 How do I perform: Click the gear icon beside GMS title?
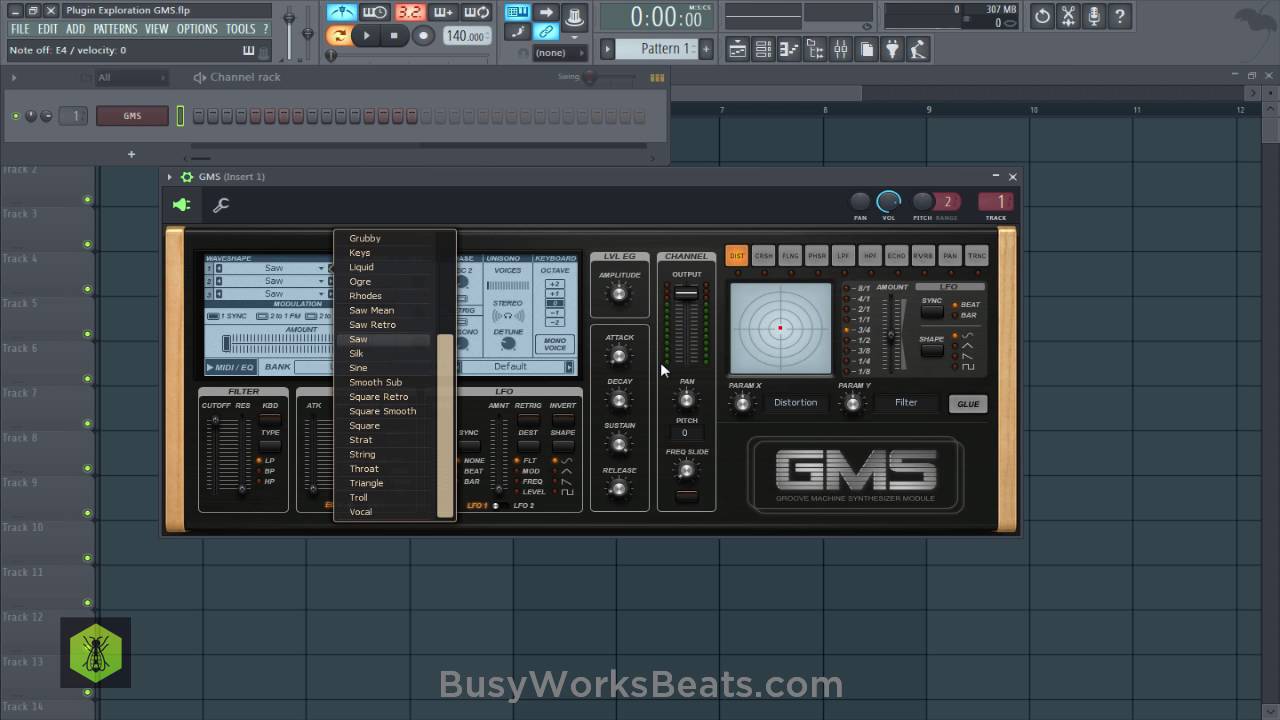pos(186,177)
